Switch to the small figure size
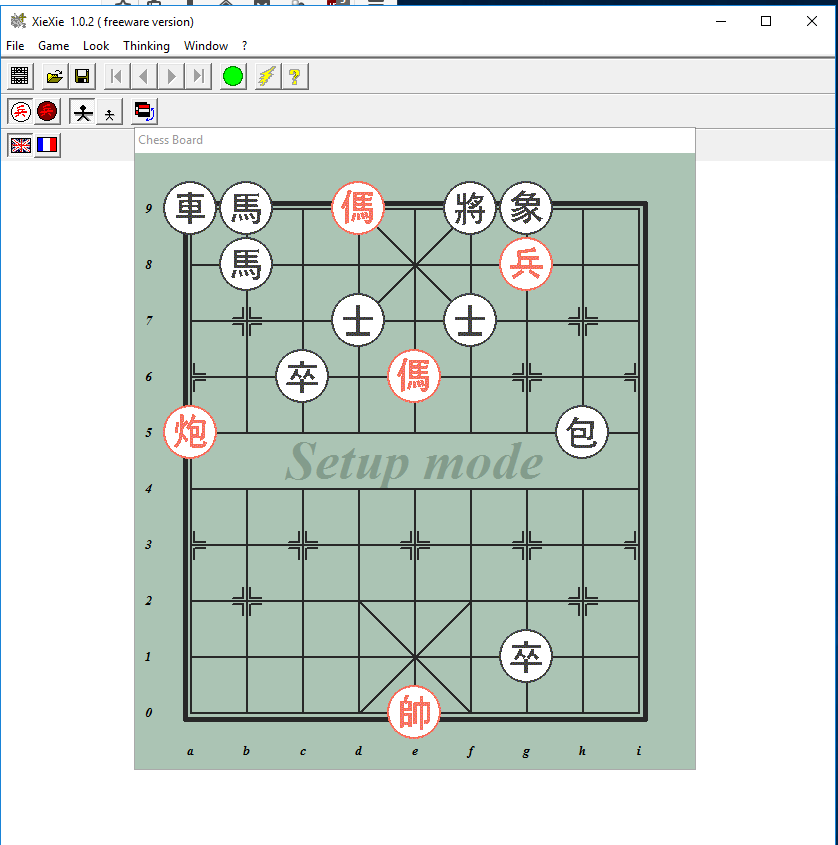The width and height of the screenshot is (838, 845). [109, 112]
